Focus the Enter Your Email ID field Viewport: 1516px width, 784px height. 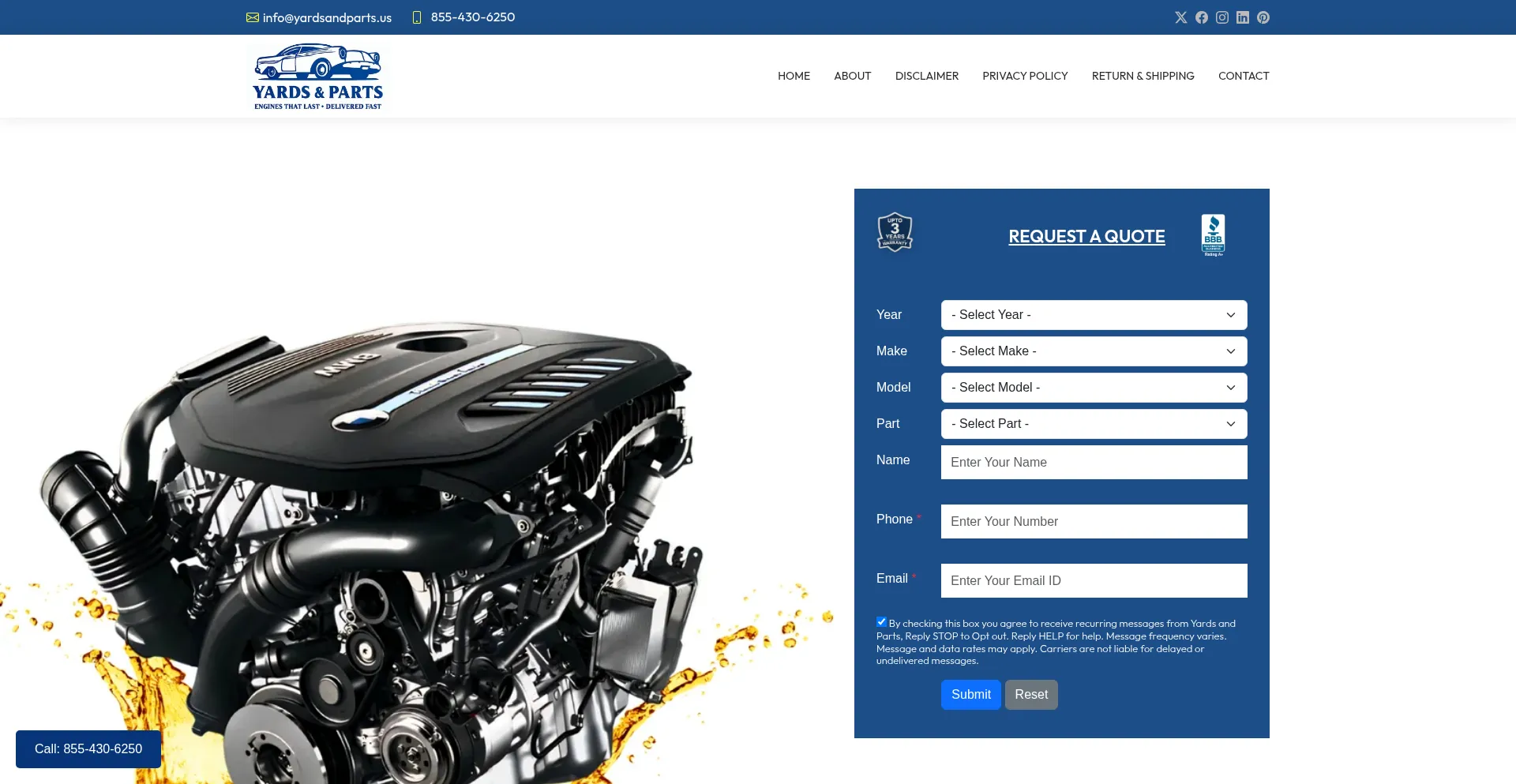click(x=1094, y=581)
